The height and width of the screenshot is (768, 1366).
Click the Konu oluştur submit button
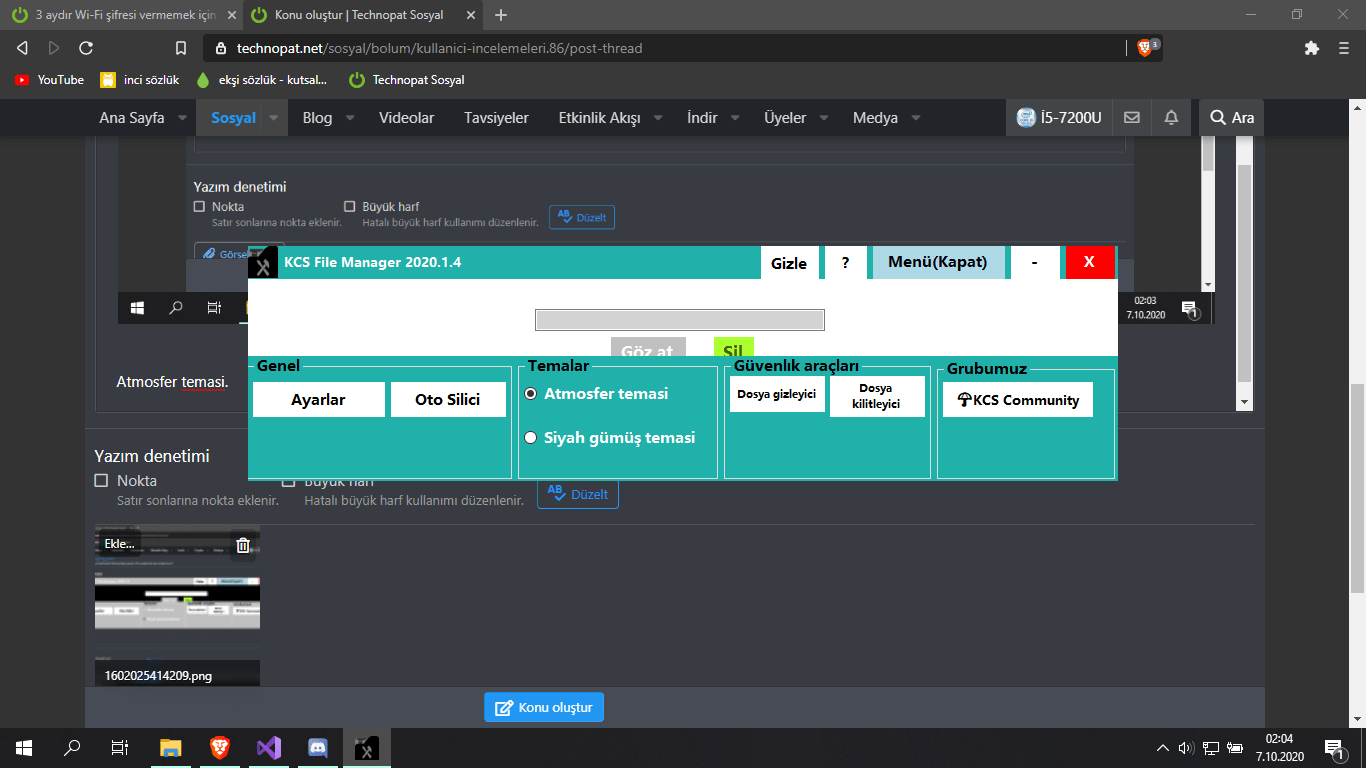click(x=544, y=707)
